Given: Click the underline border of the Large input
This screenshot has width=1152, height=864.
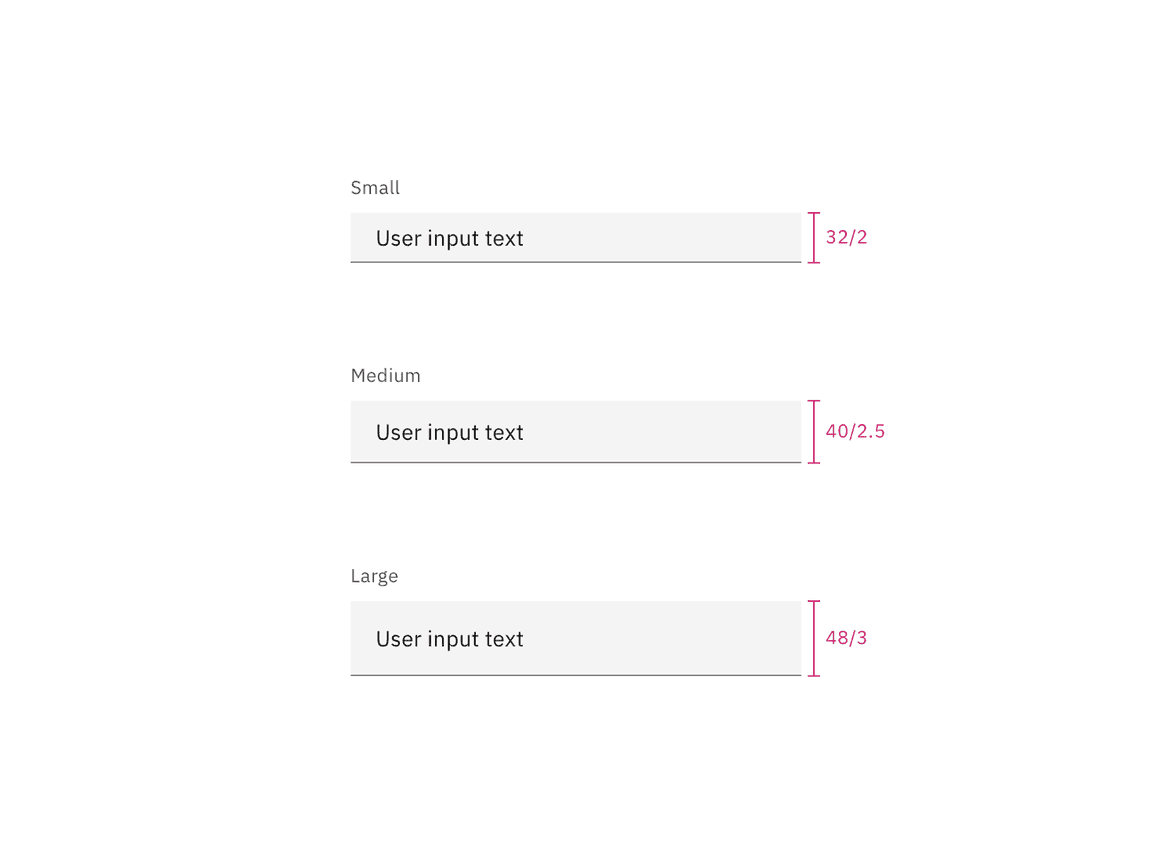Looking at the screenshot, I should (x=576, y=676).
